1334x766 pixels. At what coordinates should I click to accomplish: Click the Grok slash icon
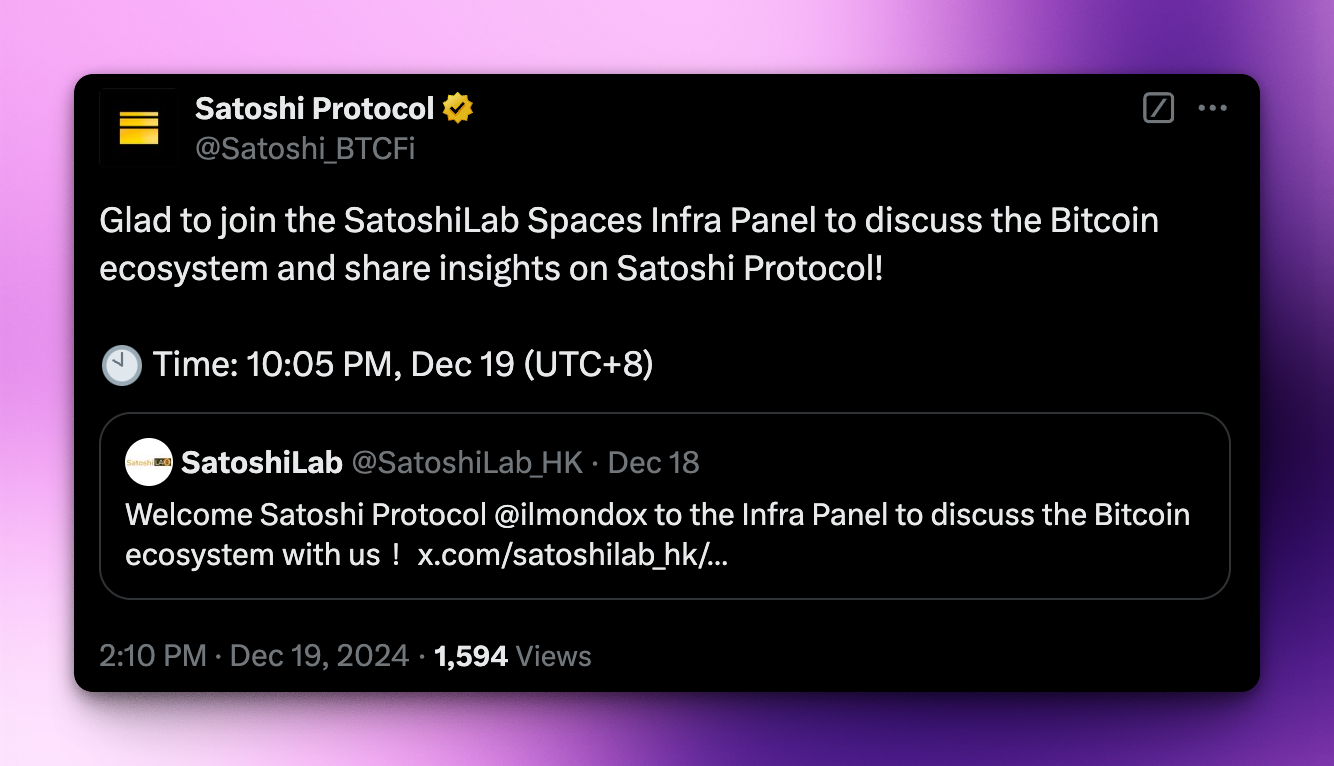pyautogui.click(x=1158, y=108)
